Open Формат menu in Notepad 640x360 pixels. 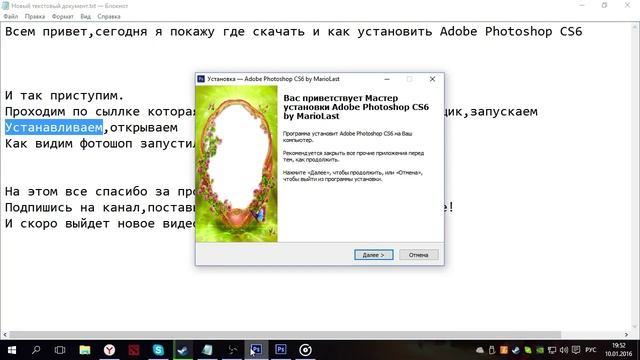(62, 16)
